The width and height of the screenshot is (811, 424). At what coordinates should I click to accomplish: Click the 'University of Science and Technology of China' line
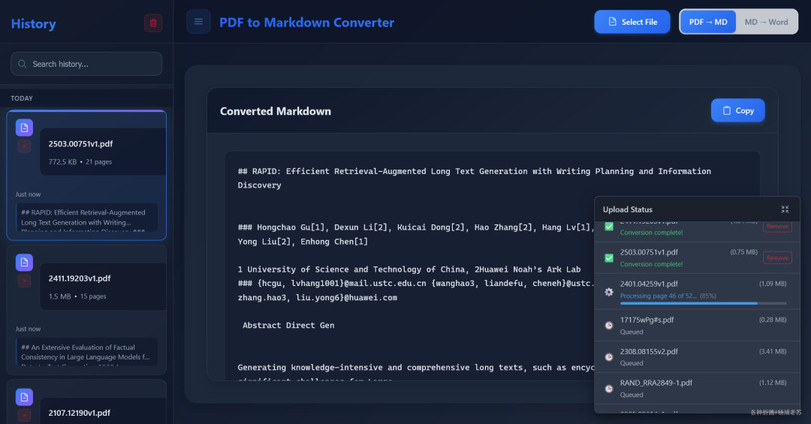pyautogui.click(x=409, y=269)
